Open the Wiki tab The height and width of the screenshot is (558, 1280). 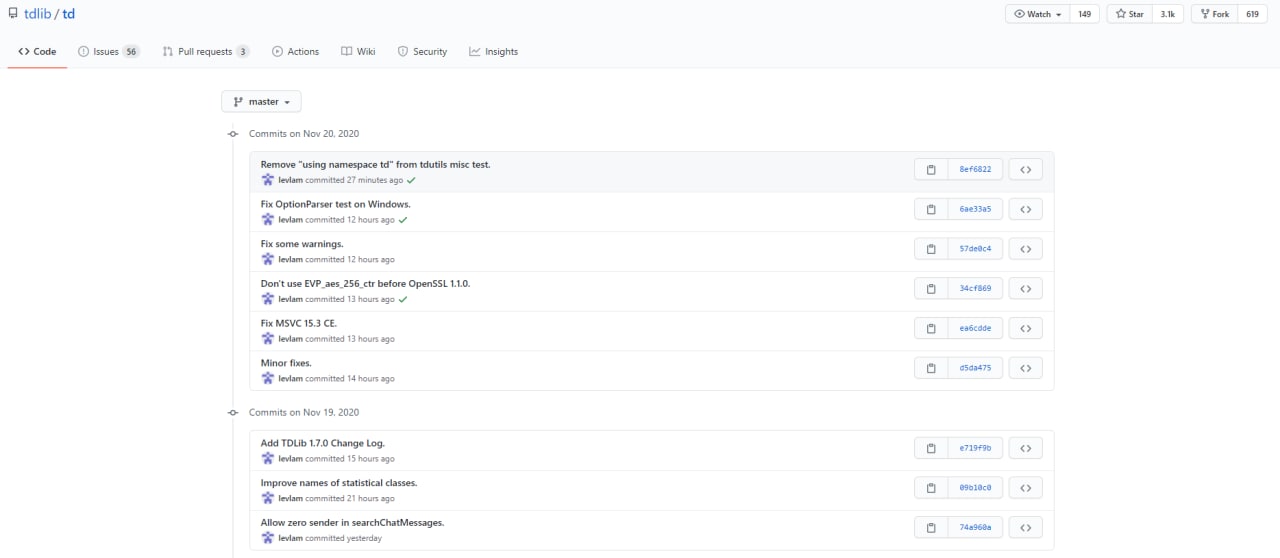(358, 51)
